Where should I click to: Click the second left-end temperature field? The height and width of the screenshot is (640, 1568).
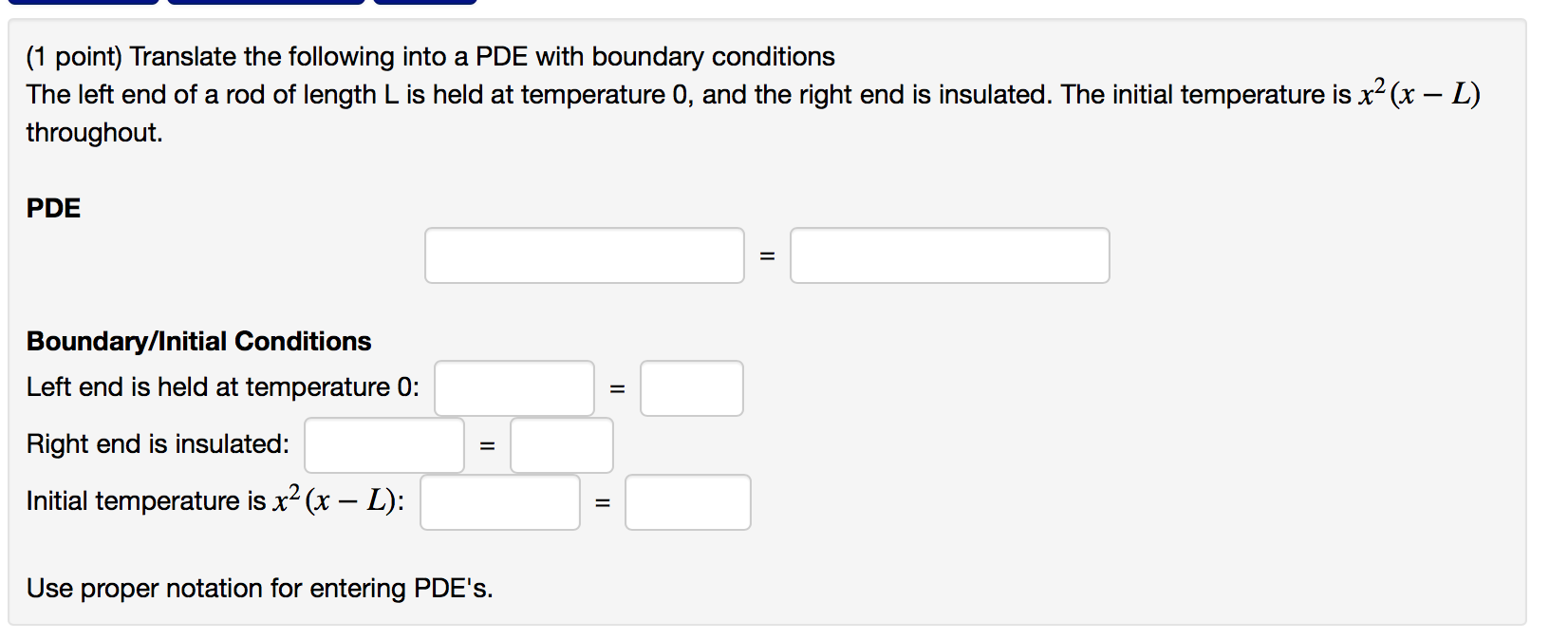[x=691, y=388]
